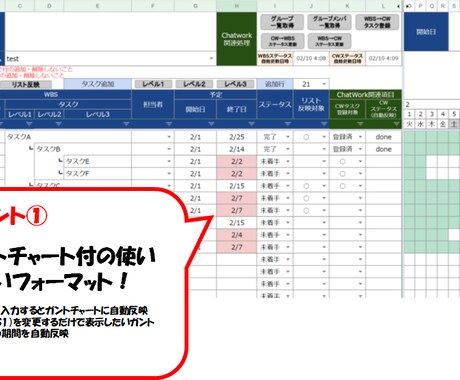The height and width of the screenshot is (380, 460).
Task: Select the 02/10 4:08 timestamp cell
Action: [311, 58]
